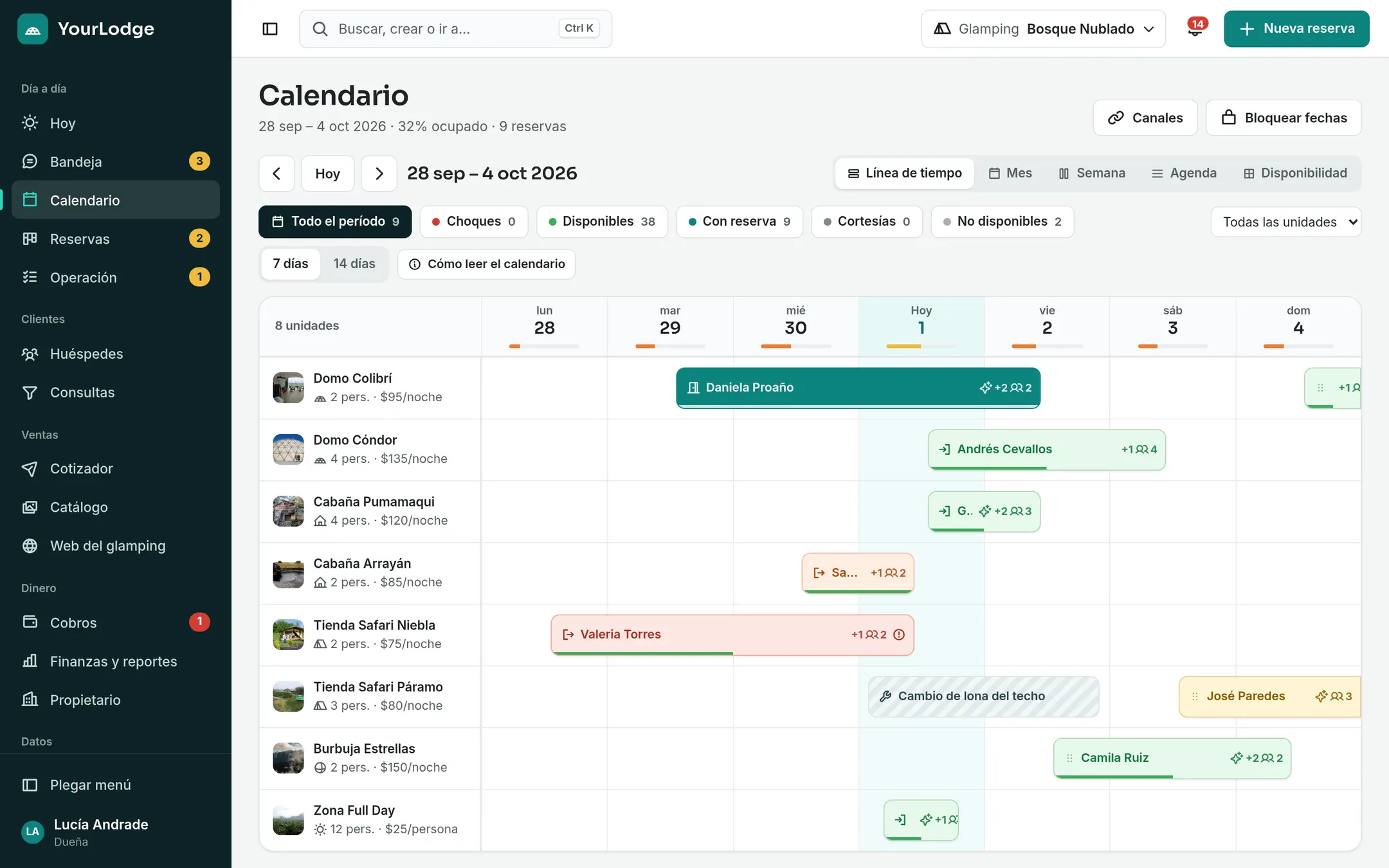Image resolution: width=1389 pixels, height=868 pixels.
Task: Click the warning icon on Valeria Torres booking
Action: pyautogui.click(x=899, y=635)
